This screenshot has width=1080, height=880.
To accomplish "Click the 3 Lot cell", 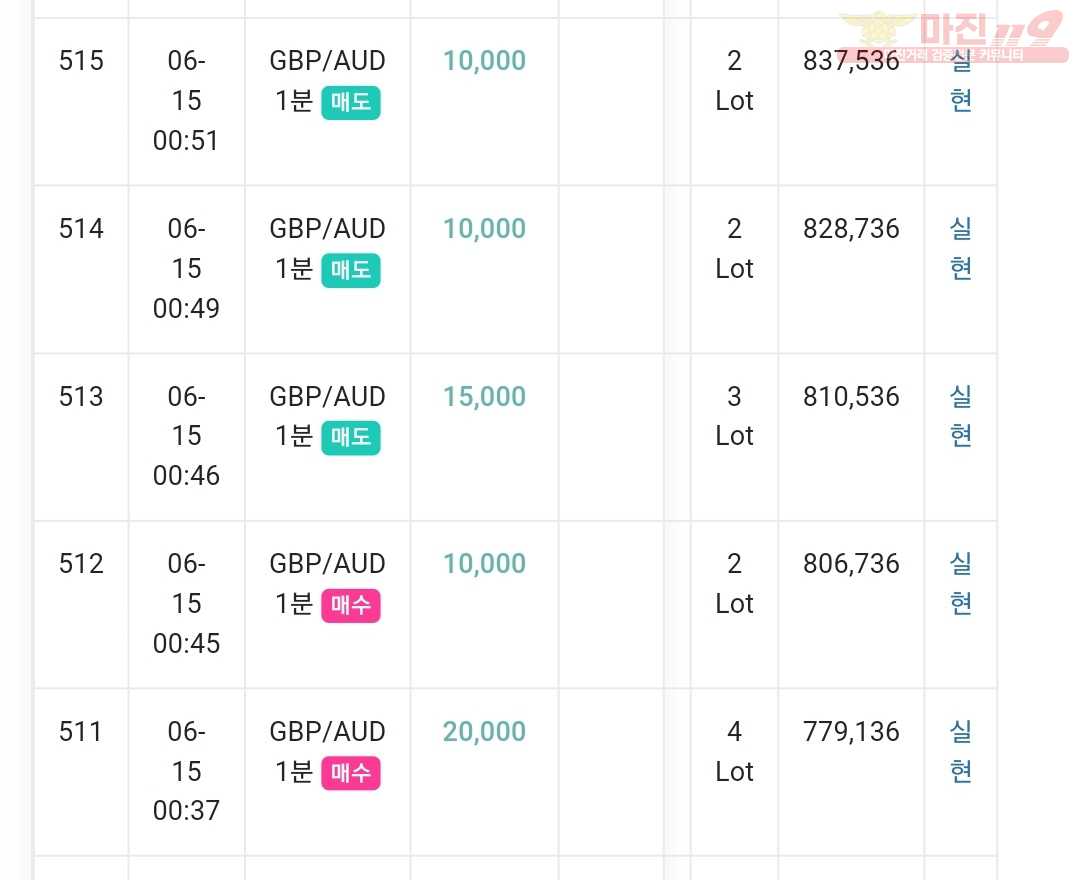I will (734, 416).
